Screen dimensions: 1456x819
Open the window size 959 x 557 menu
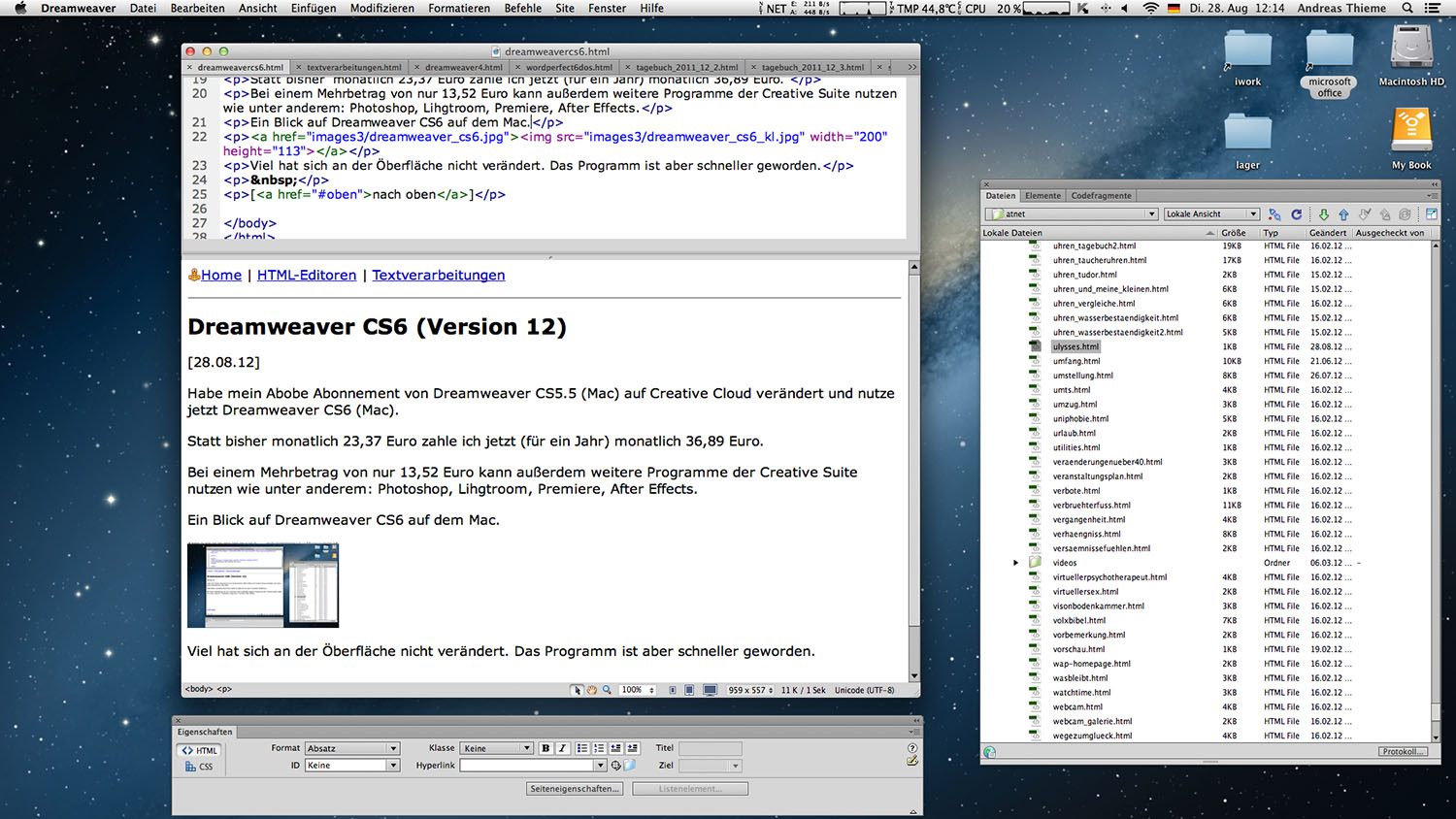point(750,690)
